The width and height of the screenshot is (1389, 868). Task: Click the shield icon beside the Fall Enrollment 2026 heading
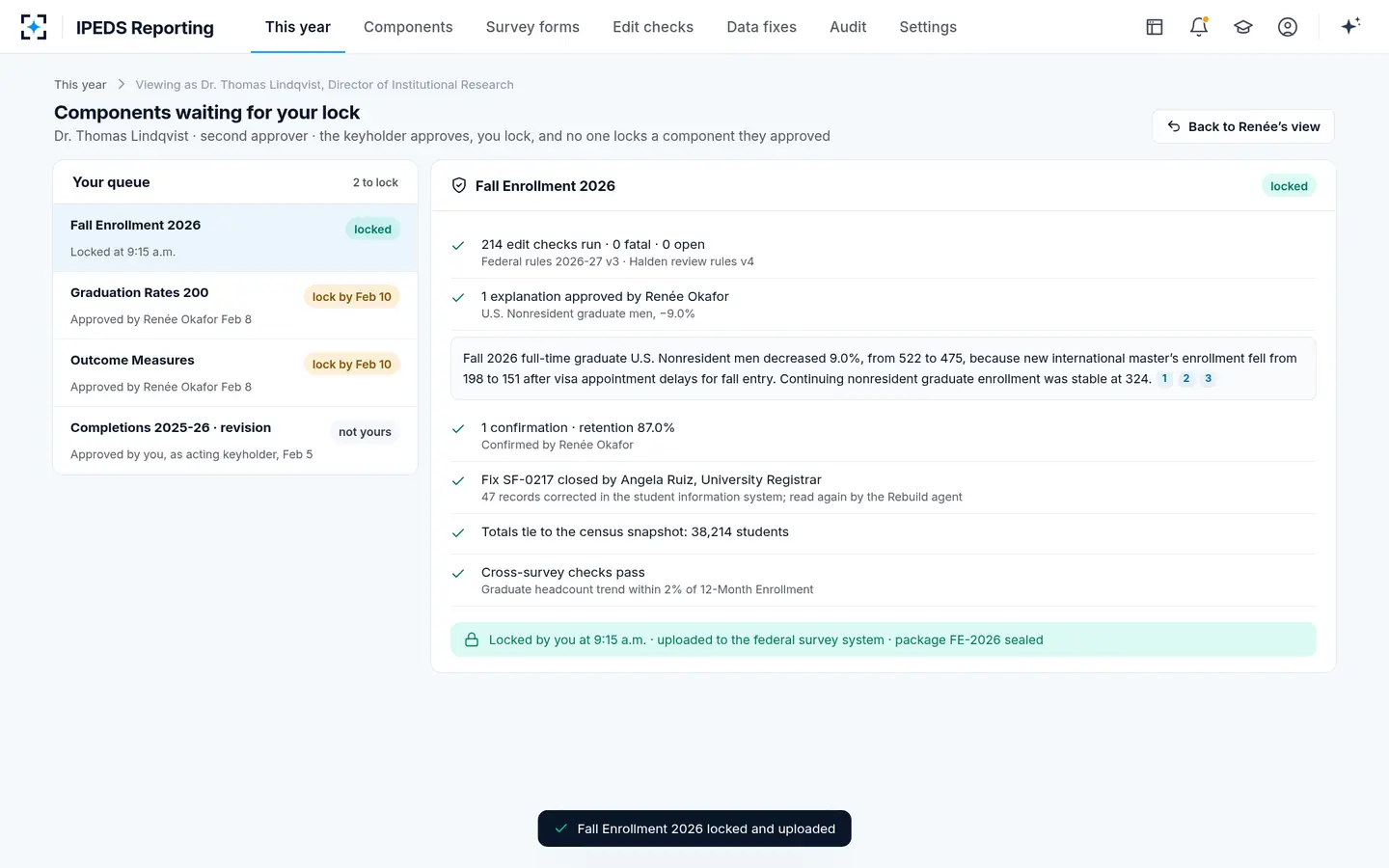459,186
